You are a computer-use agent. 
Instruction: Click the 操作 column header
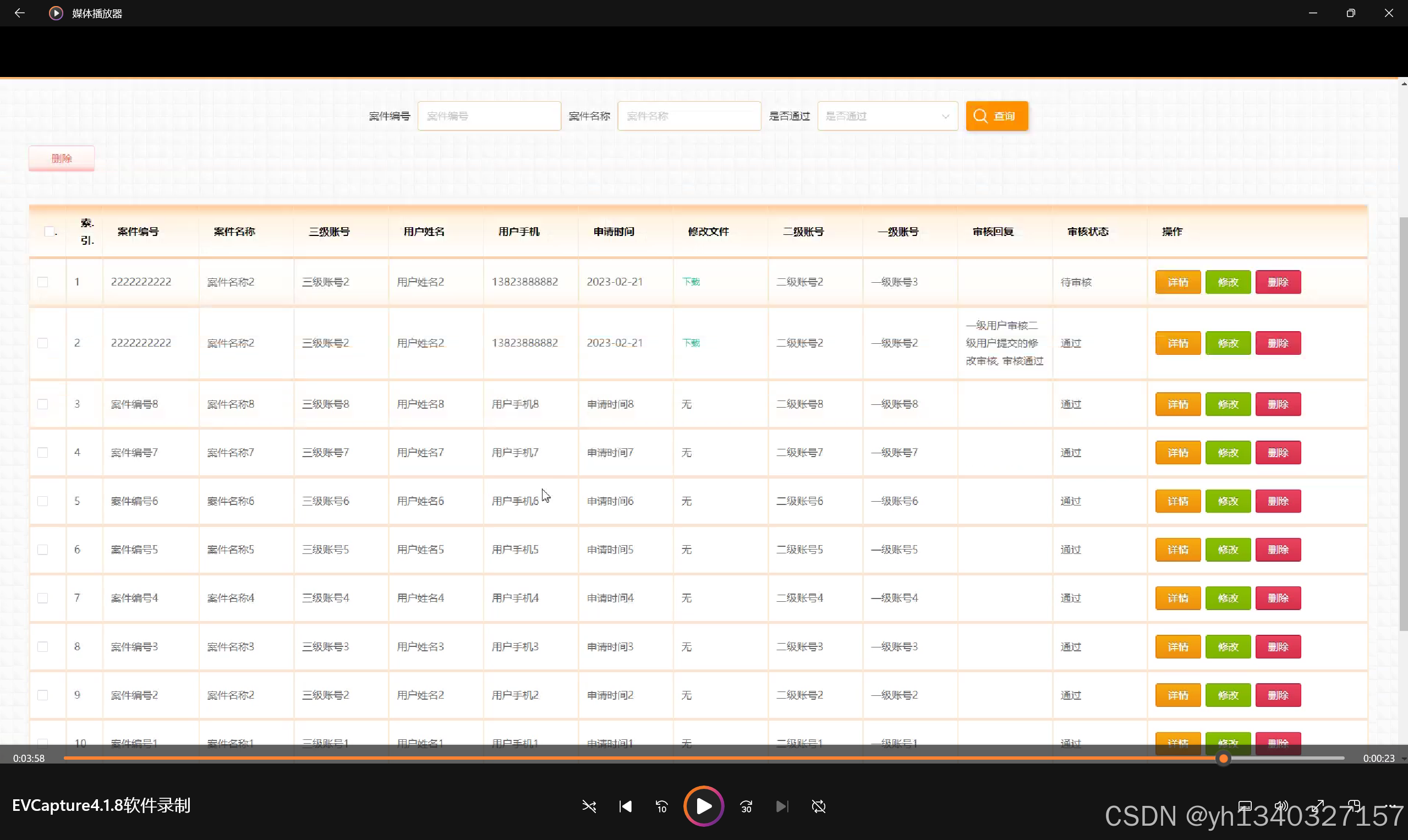1172,232
